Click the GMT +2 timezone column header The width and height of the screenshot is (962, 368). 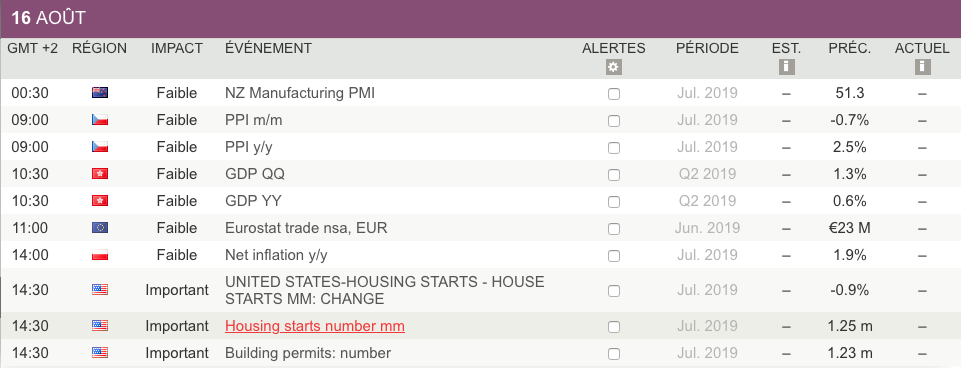[x=33, y=48]
